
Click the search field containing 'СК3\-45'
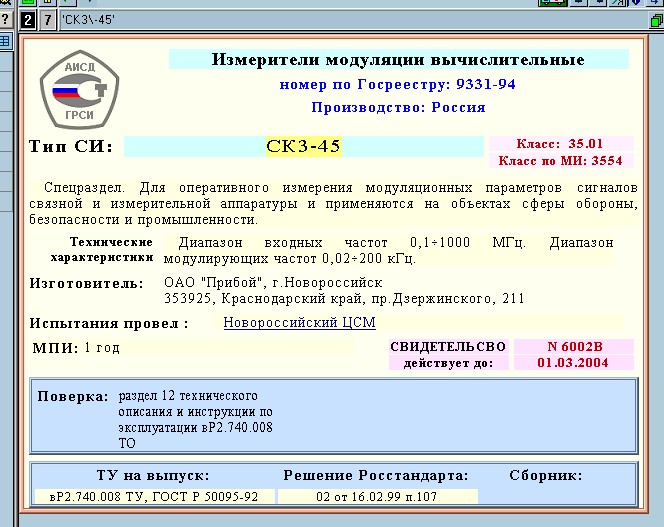pyautogui.click(x=351, y=20)
